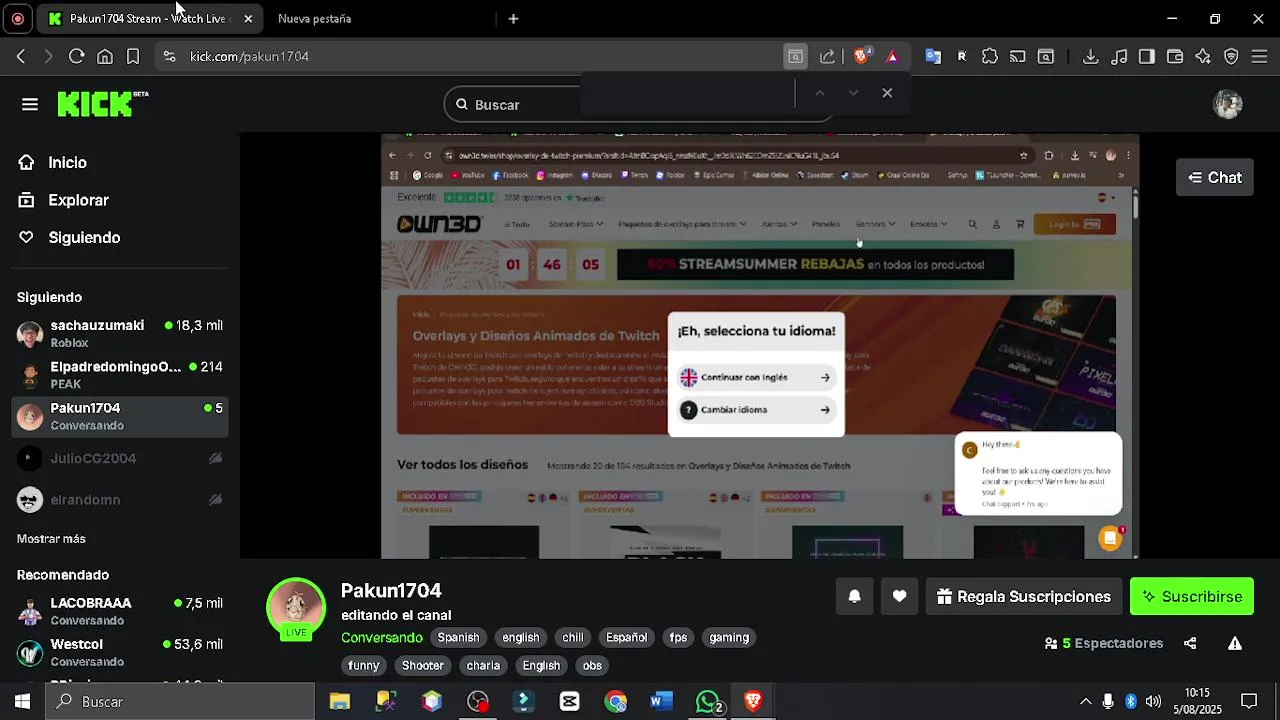Open site settings icon in address bar
This screenshot has width=1280, height=720.
[x=169, y=57]
